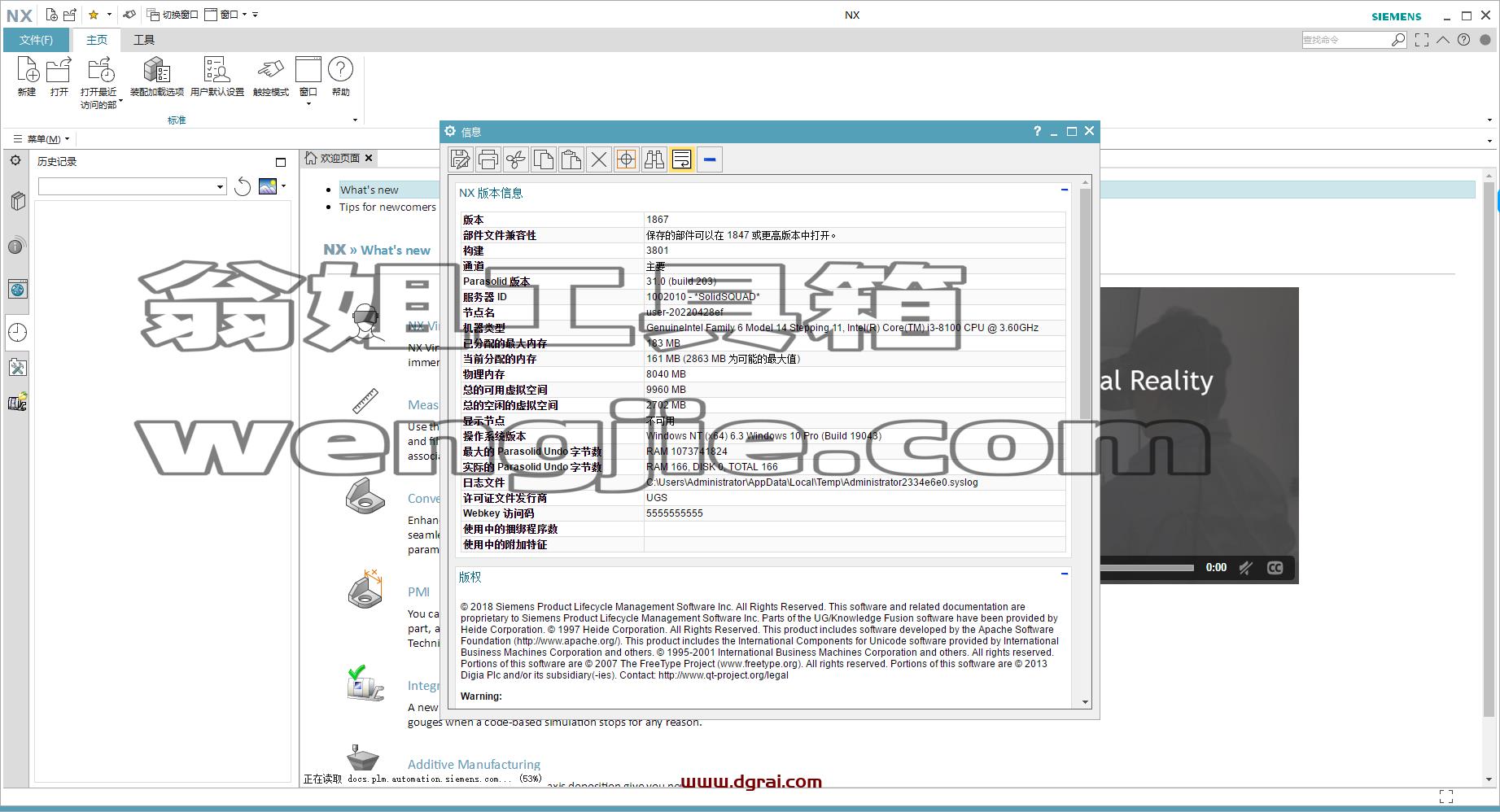The height and width of the screenshot is (812, 1500).
Task: Click Save As icon in Information window toolbar
Action: pyautogui.click(x=461, y=159)
